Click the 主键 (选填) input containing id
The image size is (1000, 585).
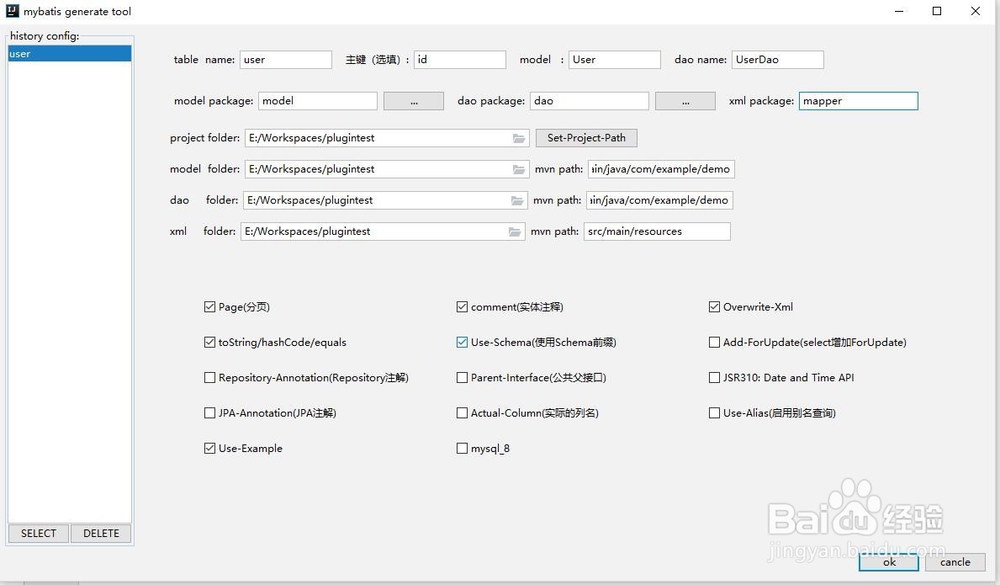[x=460, y=59]
